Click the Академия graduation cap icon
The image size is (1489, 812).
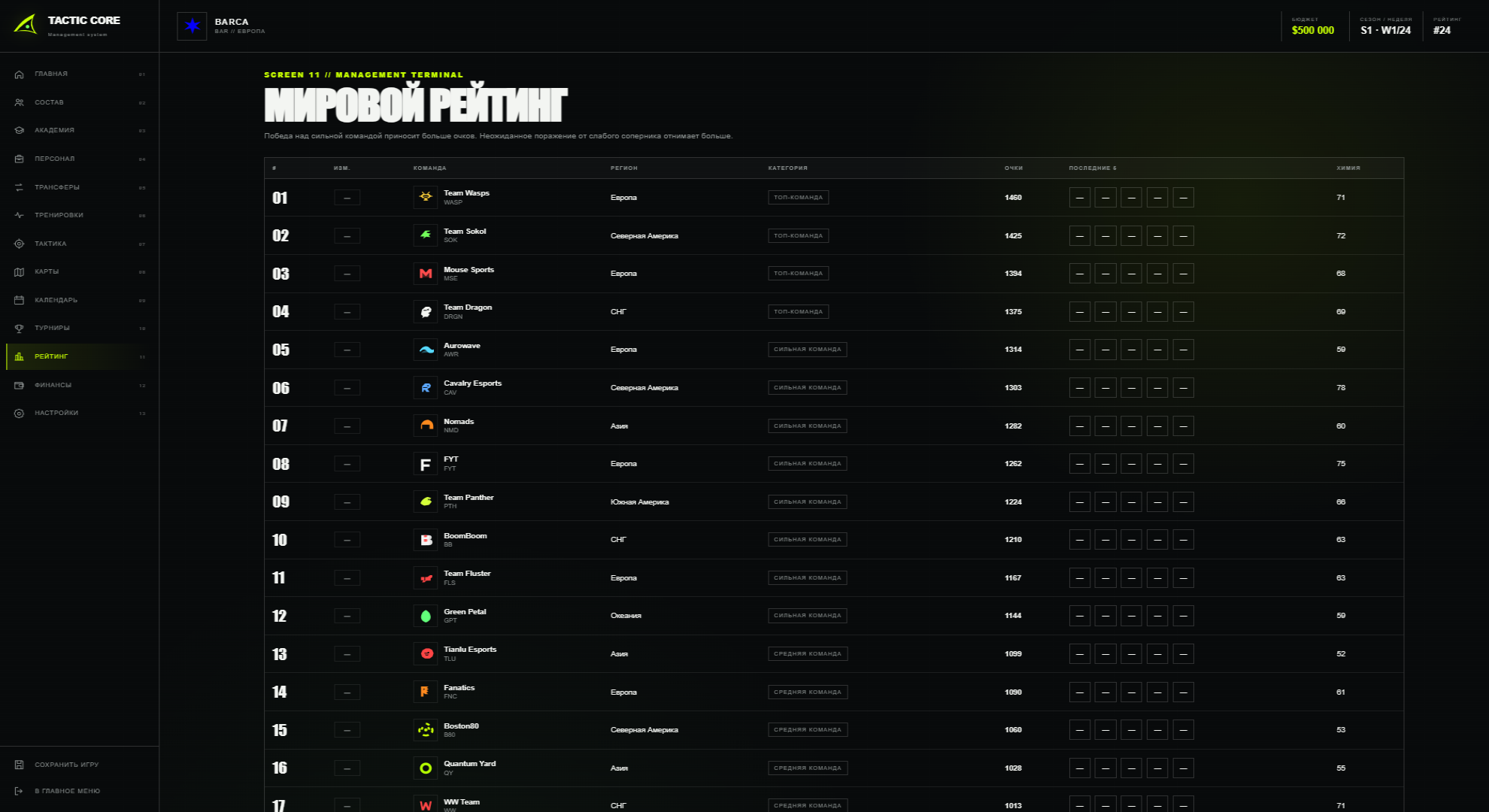(x=20, y=131)
